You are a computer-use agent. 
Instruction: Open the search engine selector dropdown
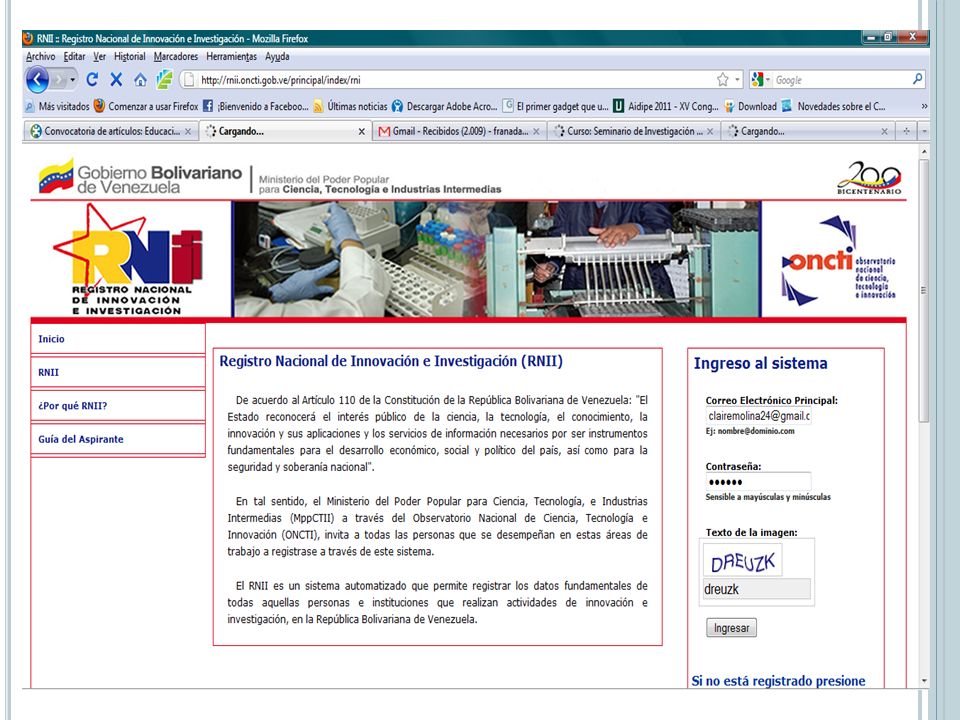(760, 80)
